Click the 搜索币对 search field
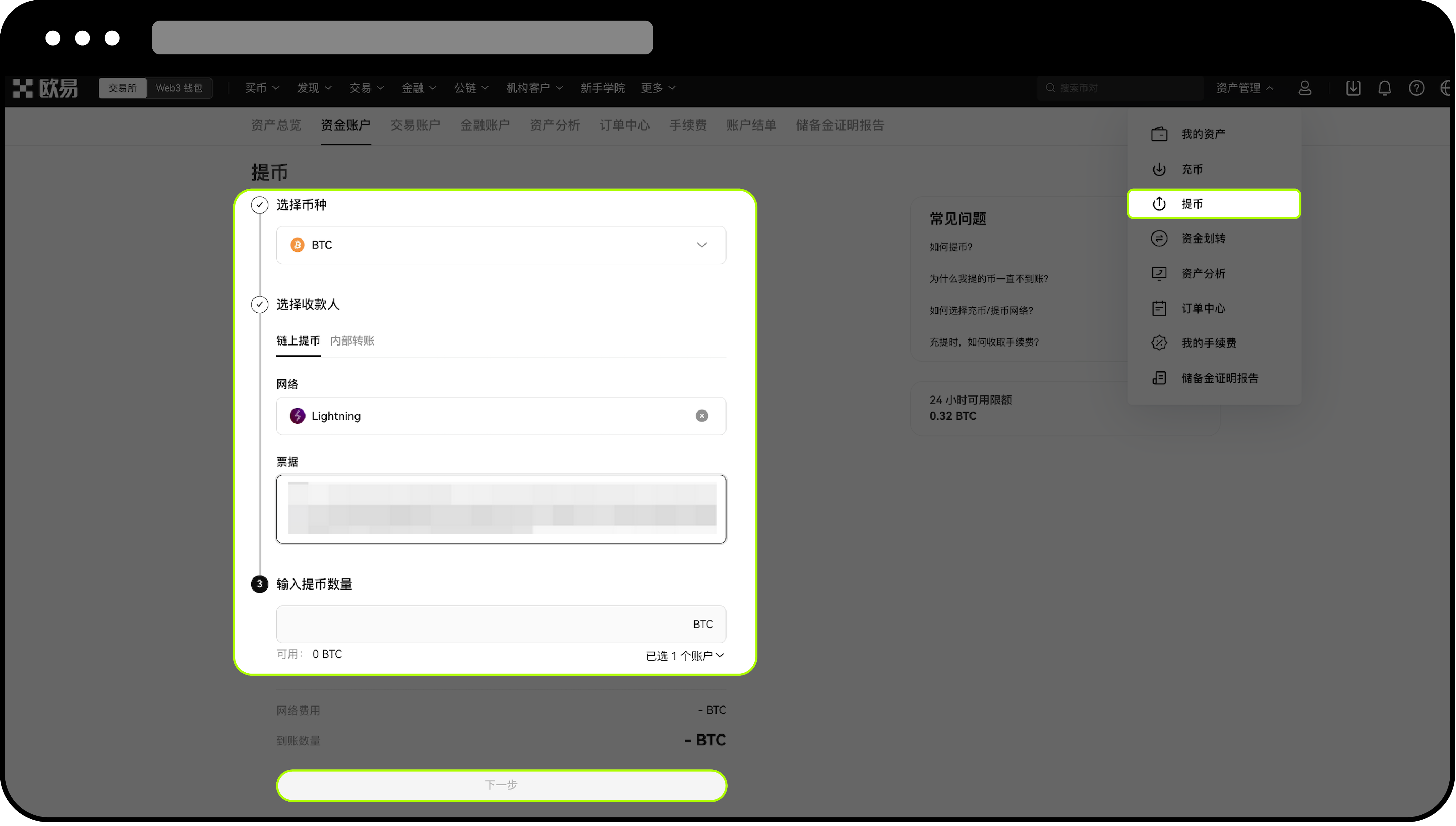 (x=1120, y=88)
